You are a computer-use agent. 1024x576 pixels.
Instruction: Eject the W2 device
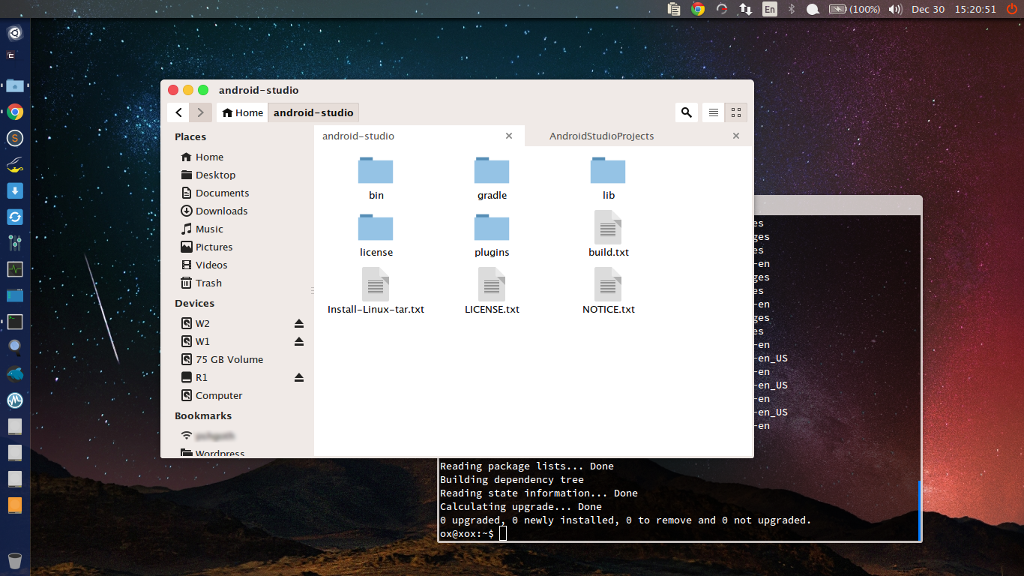tap(299, 323)
